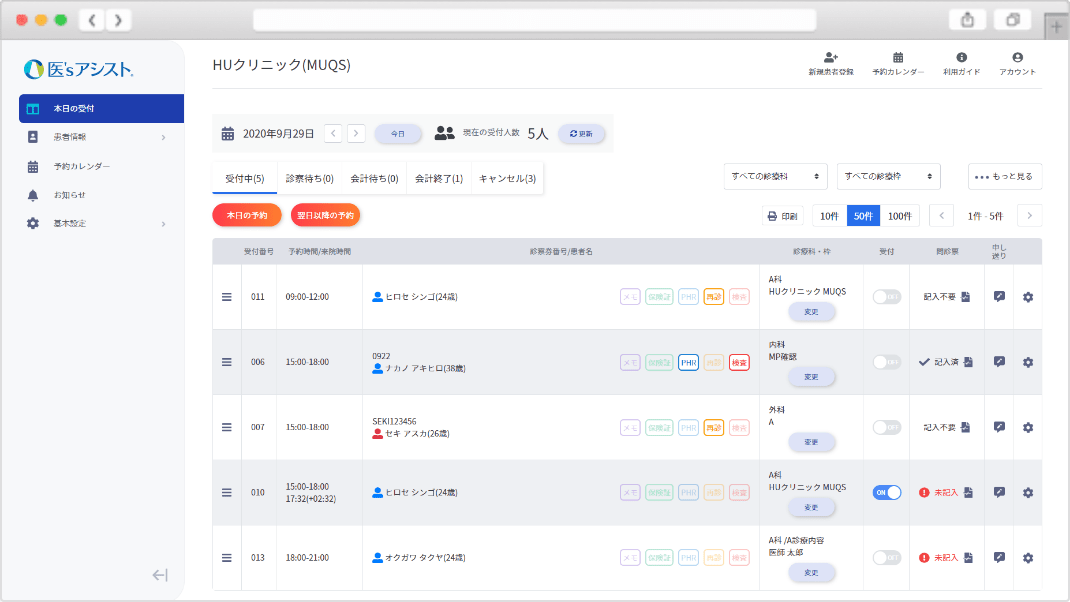Click the drag handle icon for row 007

(x=227, y=427)
